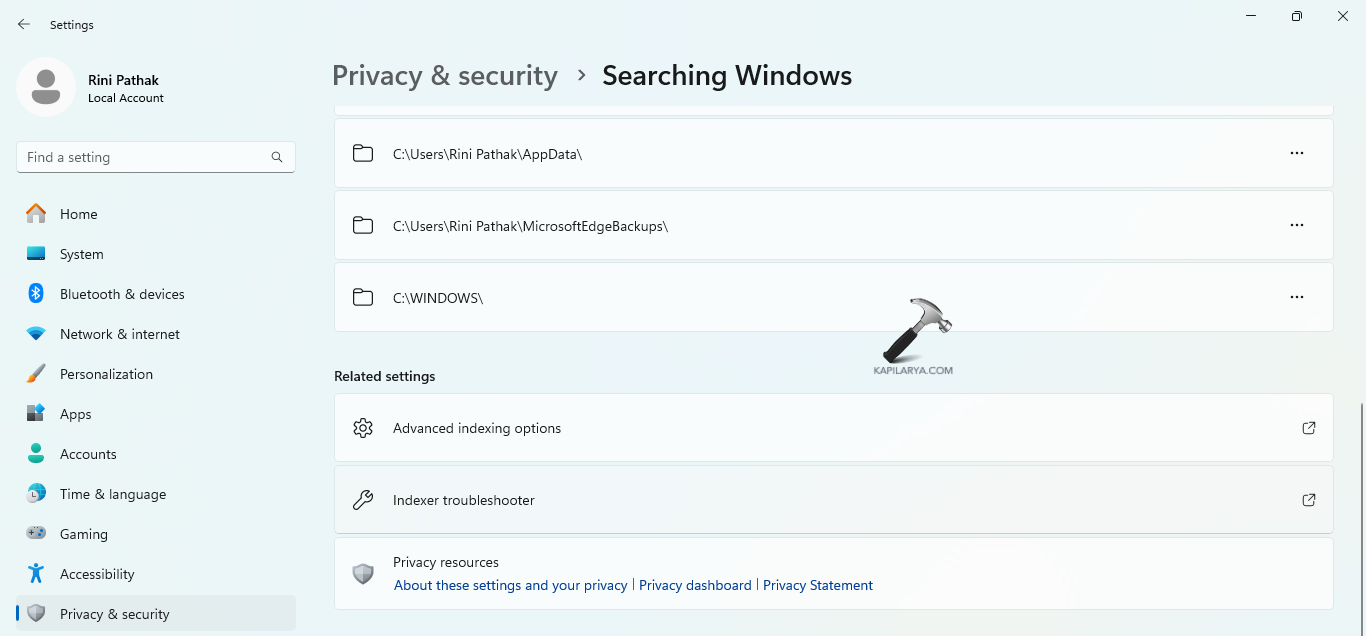Click the back arrow in Settings

[24, 24]
